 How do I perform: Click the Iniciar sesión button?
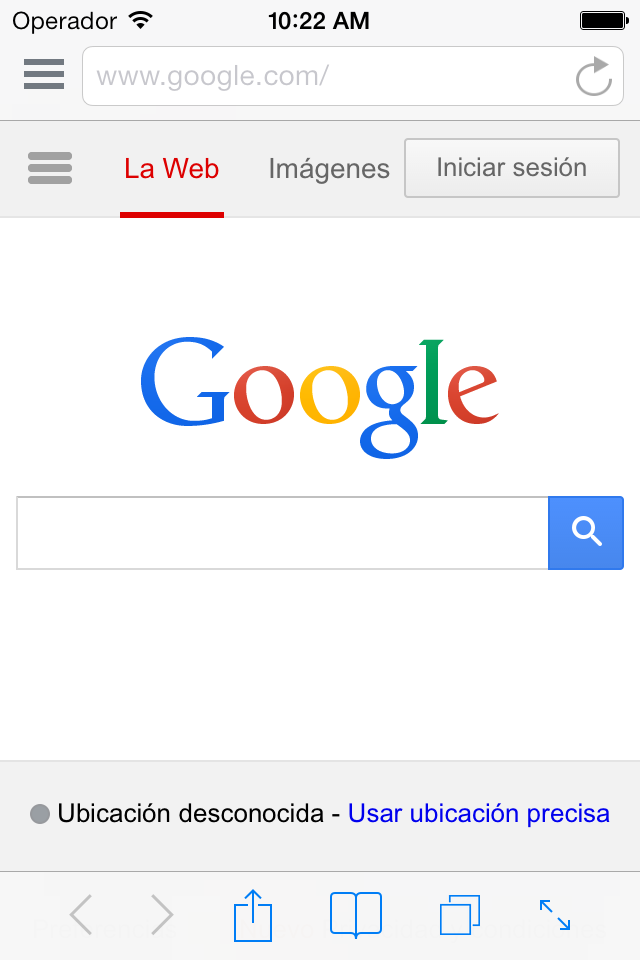coord(512,168)
